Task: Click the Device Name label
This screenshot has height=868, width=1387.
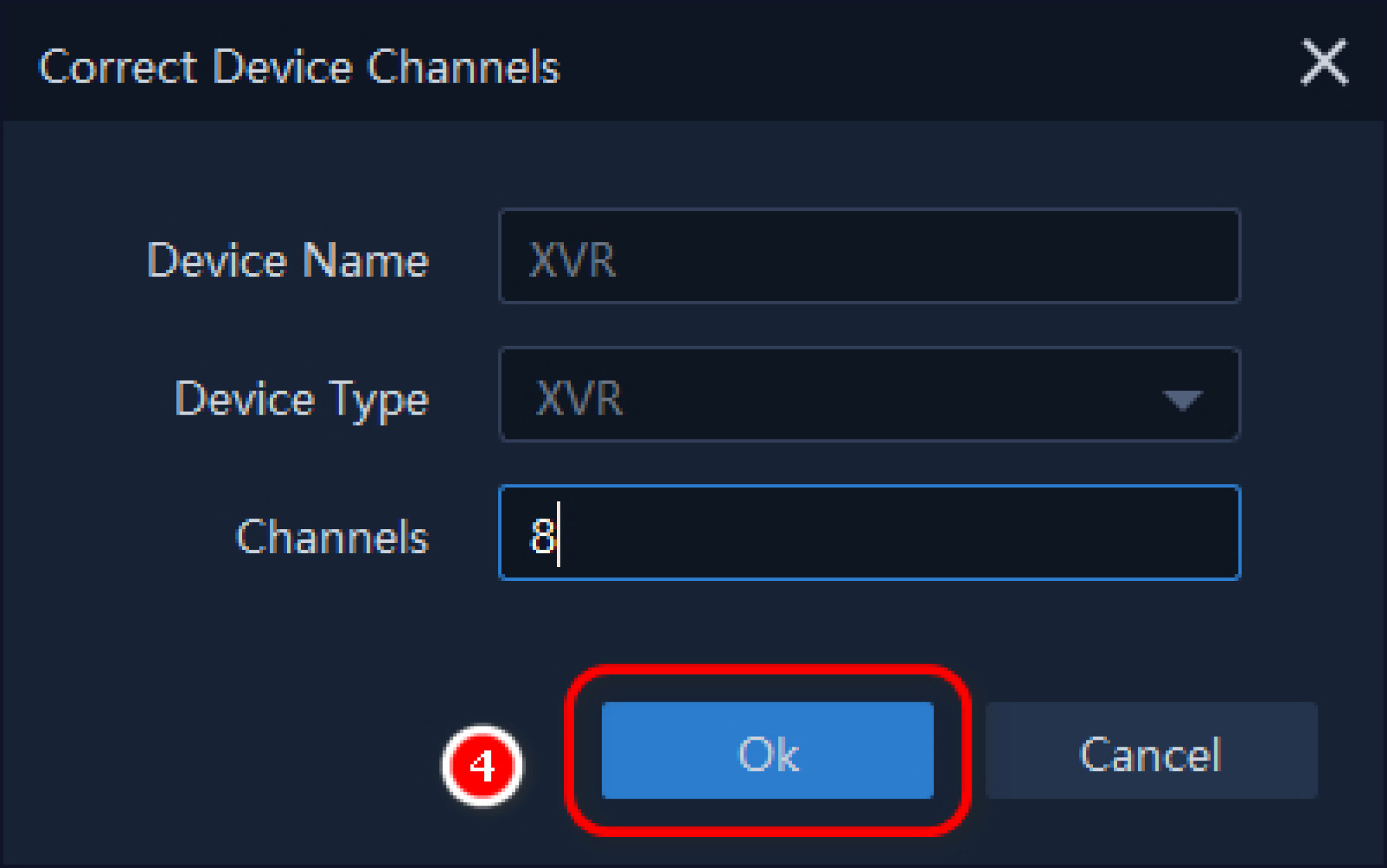Action: click(x=288, y=261)
